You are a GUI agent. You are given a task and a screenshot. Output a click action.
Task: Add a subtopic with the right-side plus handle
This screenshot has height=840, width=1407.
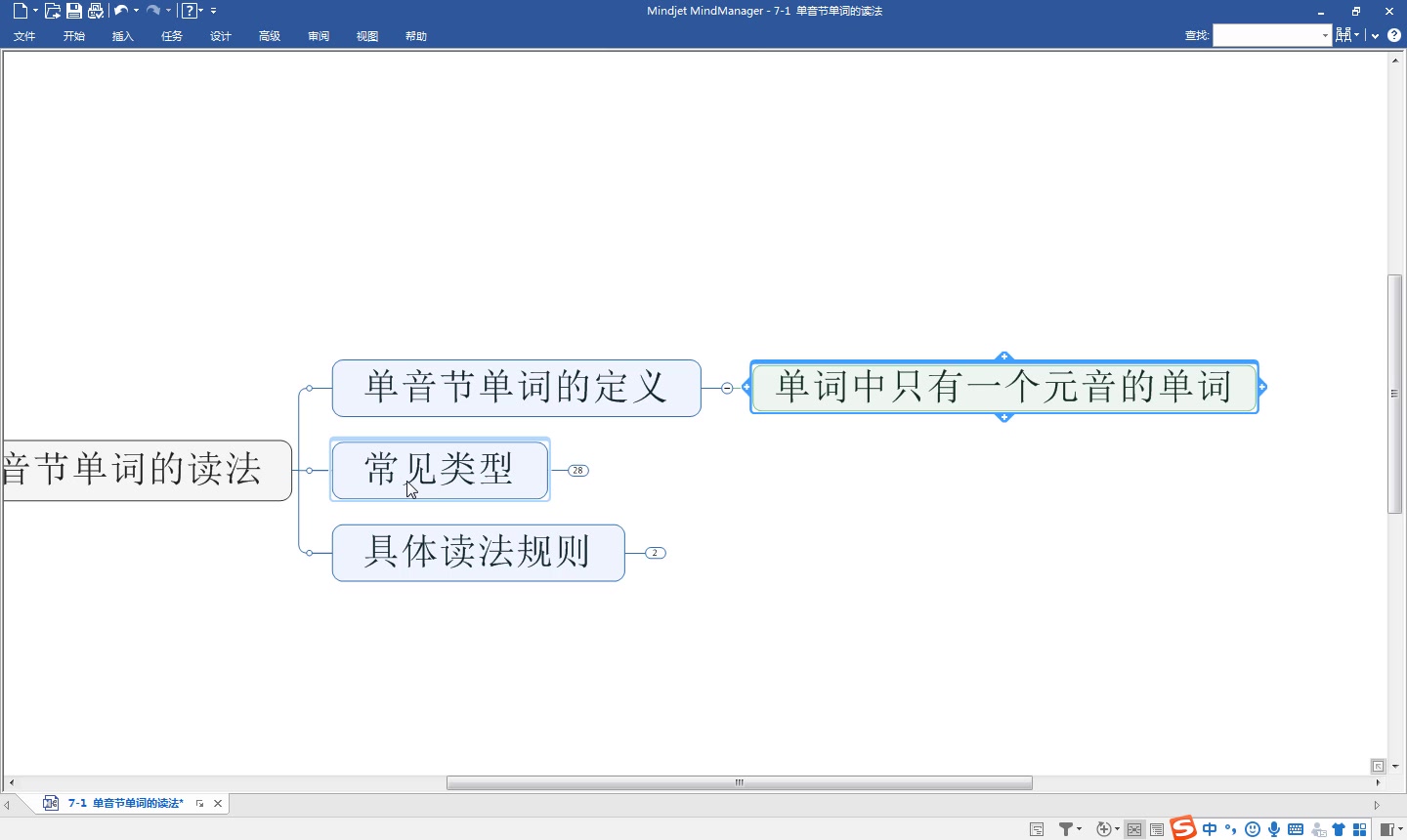pyautogui.click(x=1262, y=387)
